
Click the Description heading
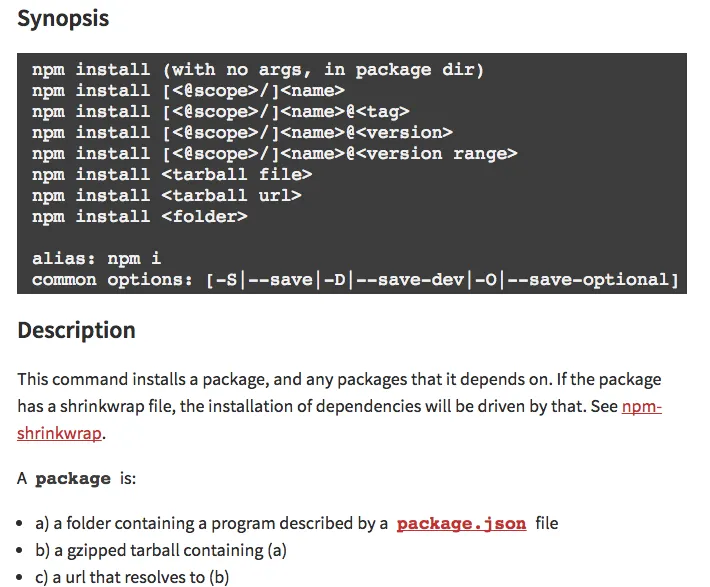76,330
